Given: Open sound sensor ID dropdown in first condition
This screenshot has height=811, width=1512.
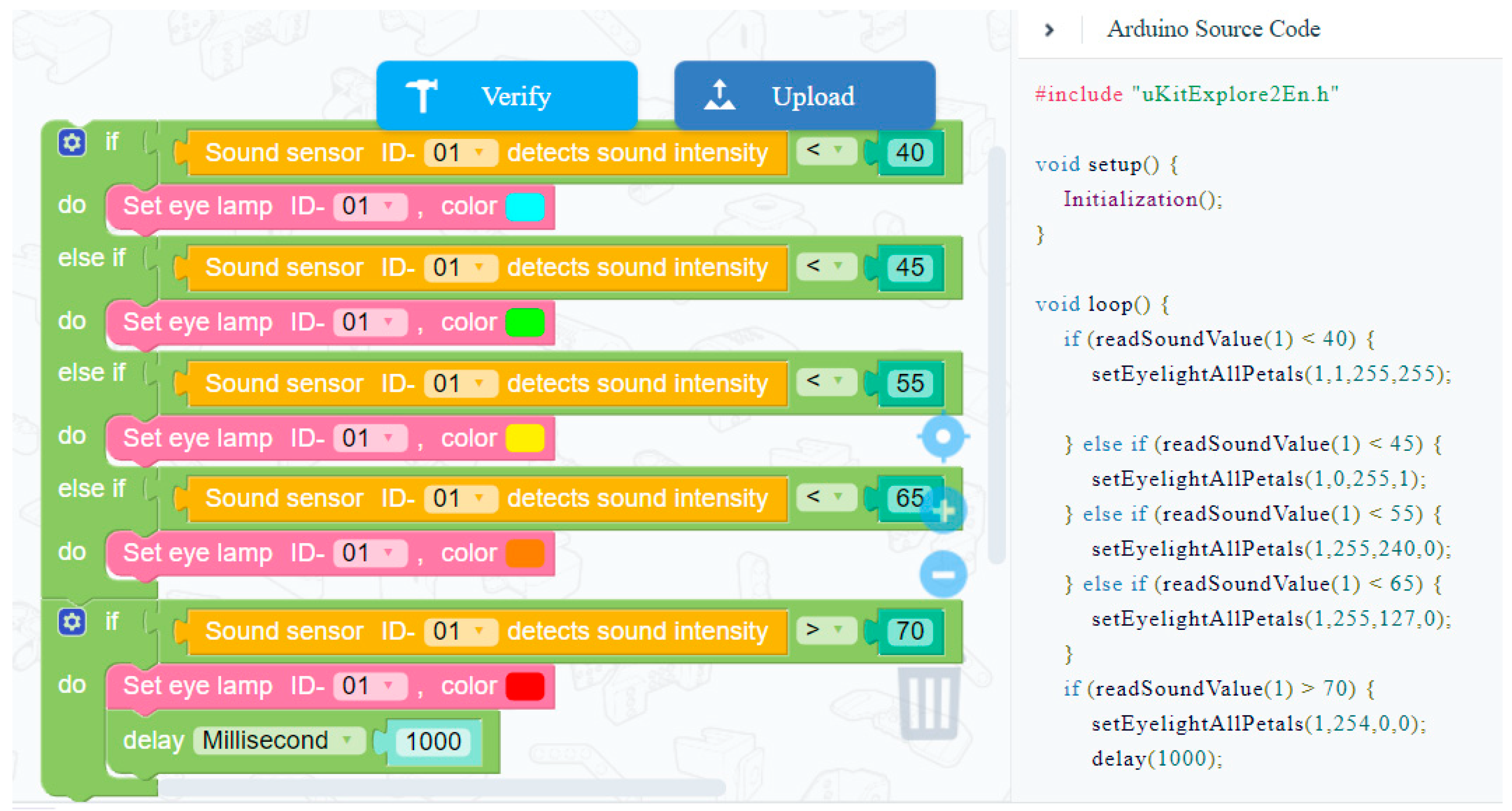Looking at the screenshot, I should point(462,153).
